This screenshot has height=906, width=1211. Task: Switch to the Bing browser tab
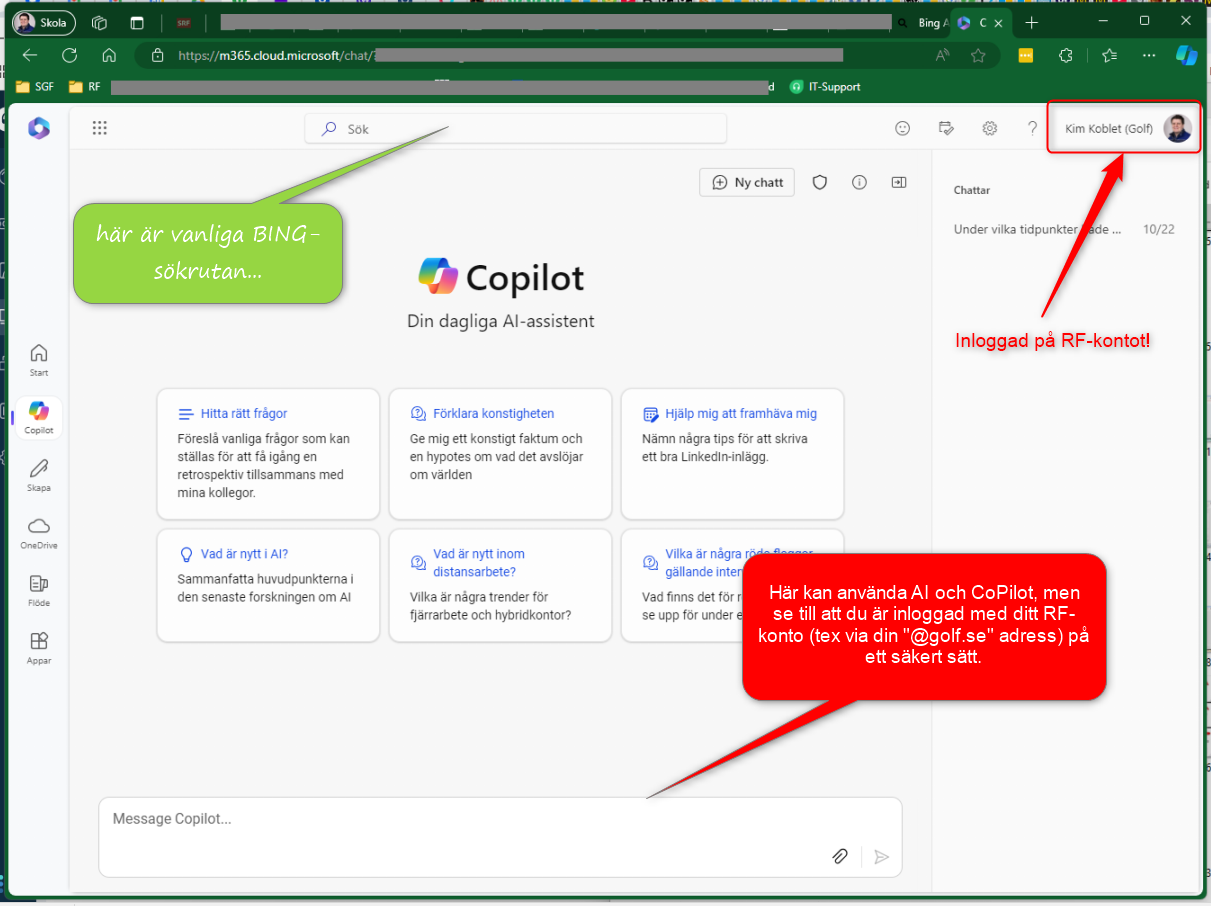(x=921, y=22)
